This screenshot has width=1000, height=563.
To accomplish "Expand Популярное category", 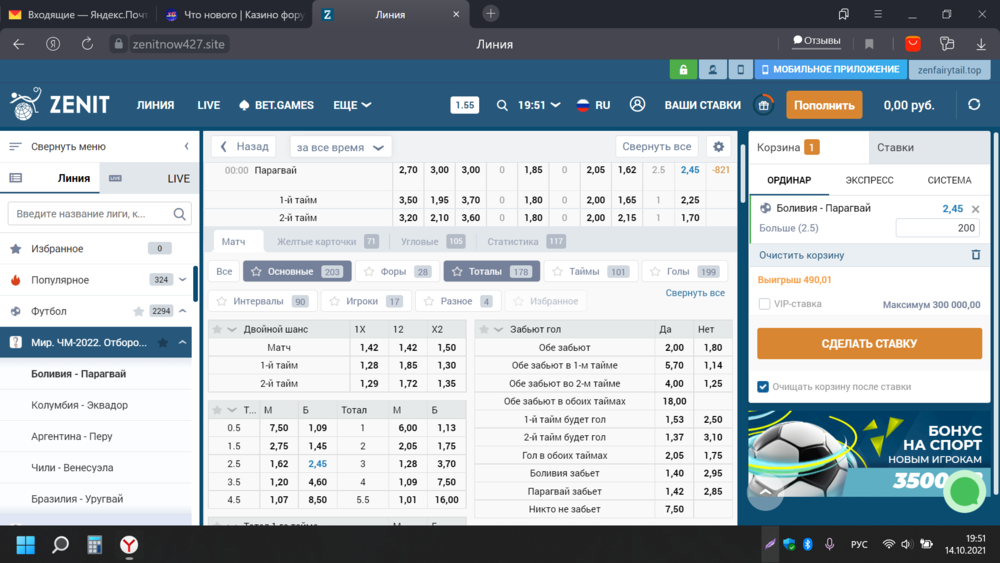I will (183, 280).
